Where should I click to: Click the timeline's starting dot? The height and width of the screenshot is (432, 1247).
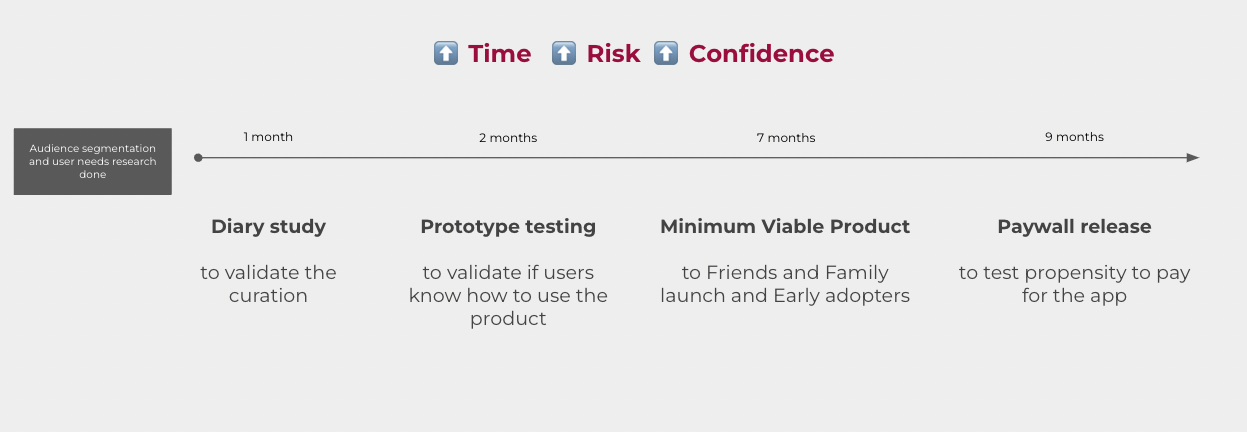pos(198,158)
